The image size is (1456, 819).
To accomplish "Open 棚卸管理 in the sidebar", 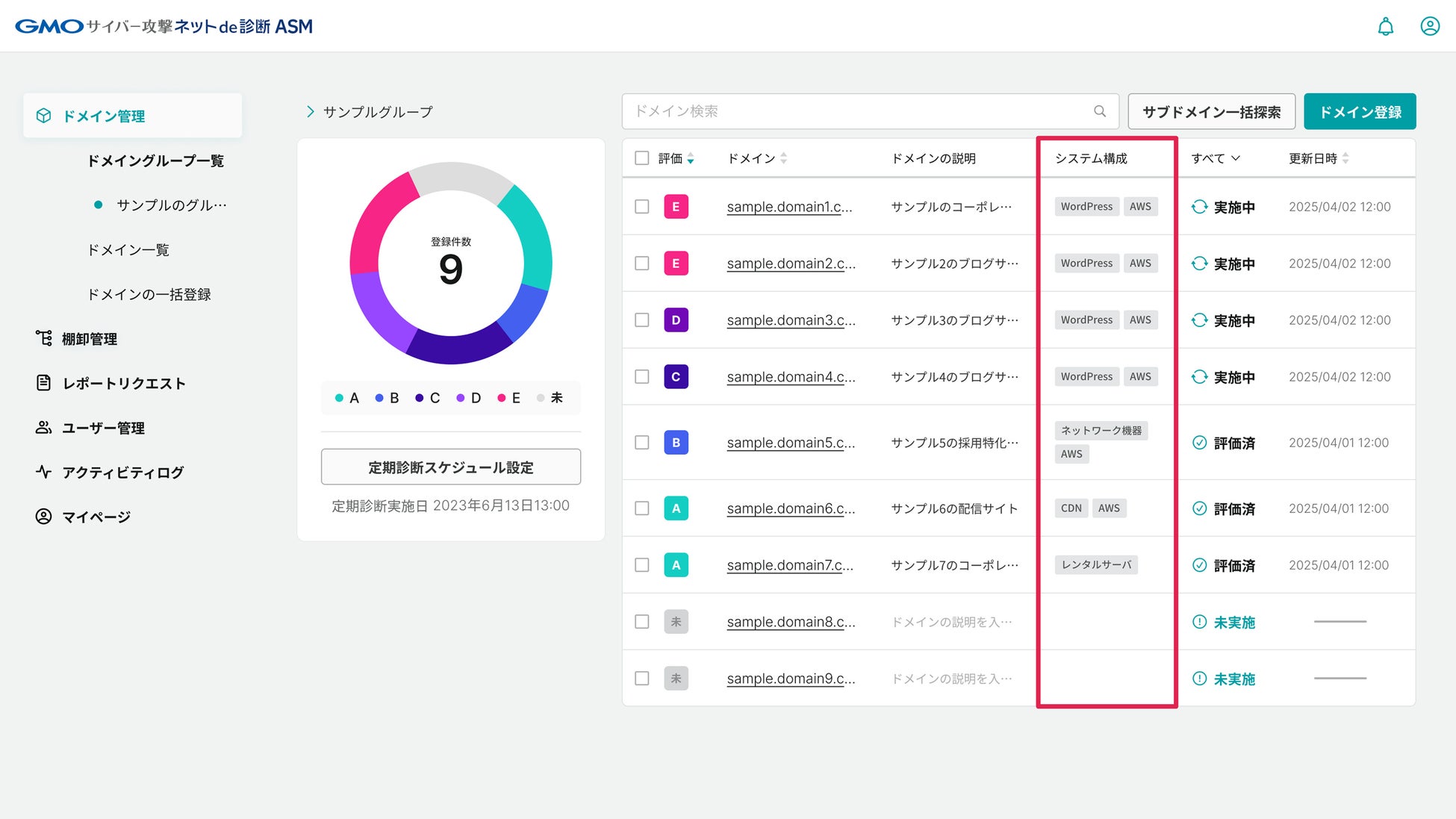I will [x=89, y=339].
